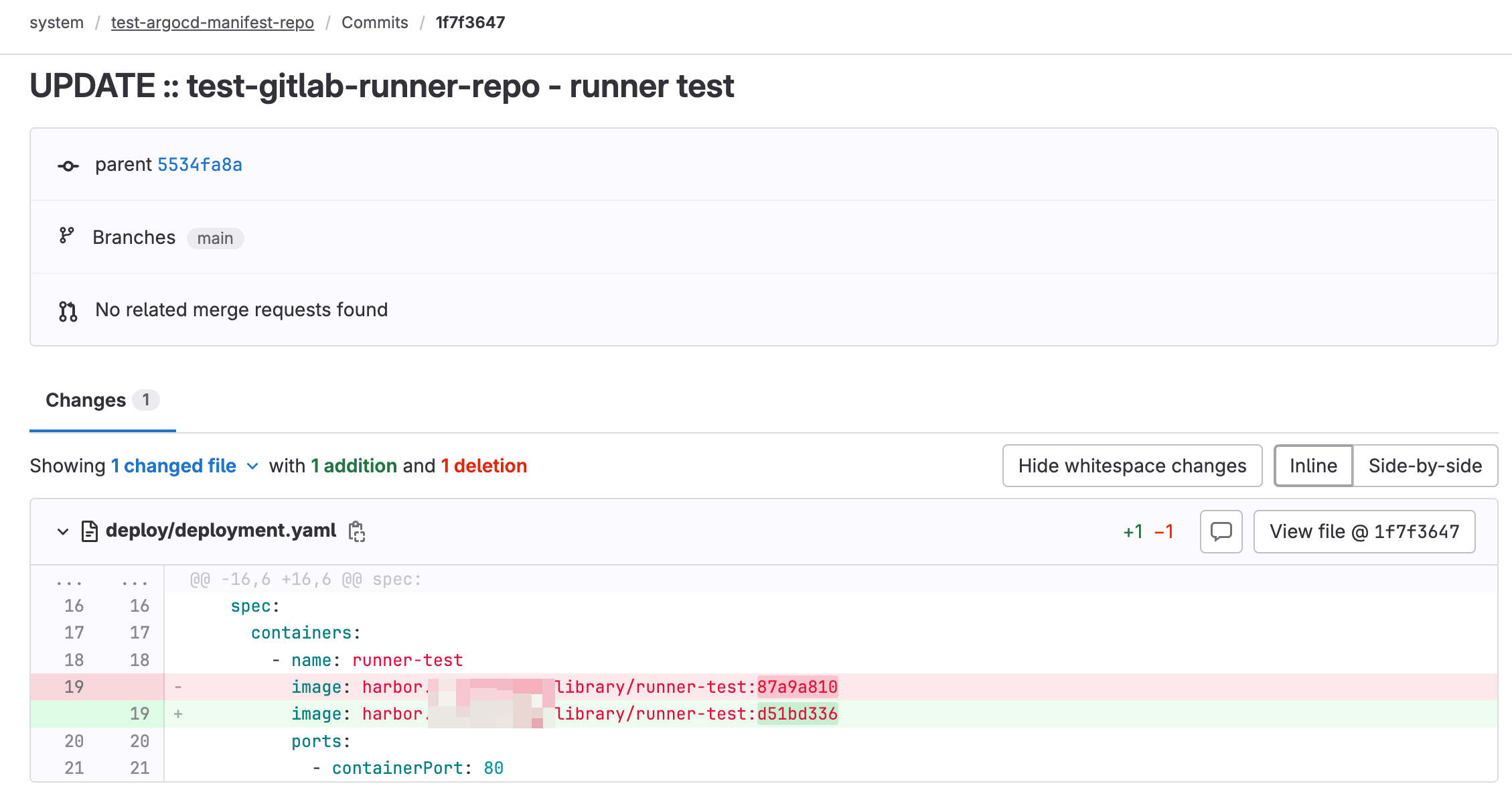The image size is (1512, 796).
Task: Open the diff comment bubble button
Action: 1221,531
